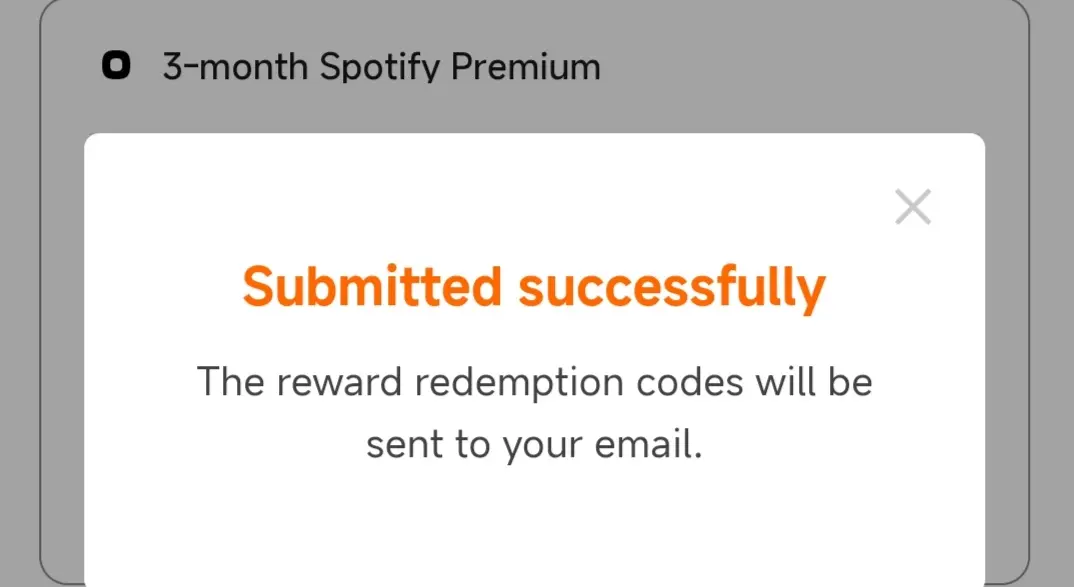1074x587 pixels.
Task: Click empty white area below the email message
Action: coord(534,527)
